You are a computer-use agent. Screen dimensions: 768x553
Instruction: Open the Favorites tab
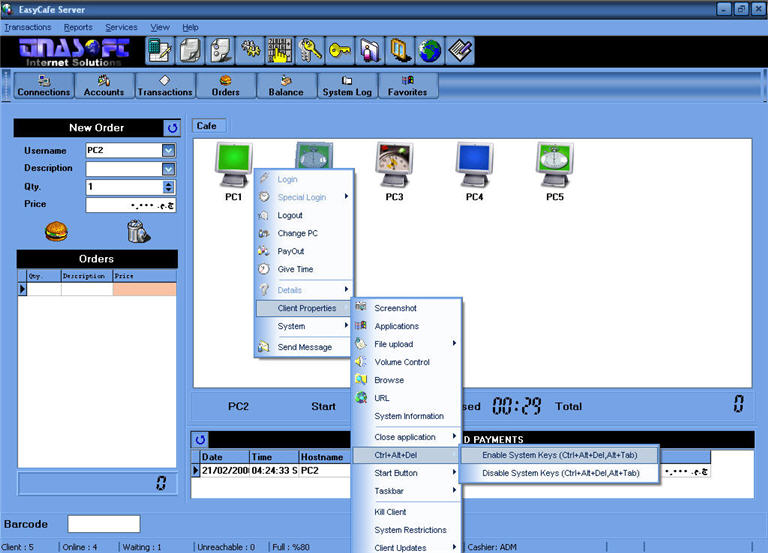pos(408,86)
